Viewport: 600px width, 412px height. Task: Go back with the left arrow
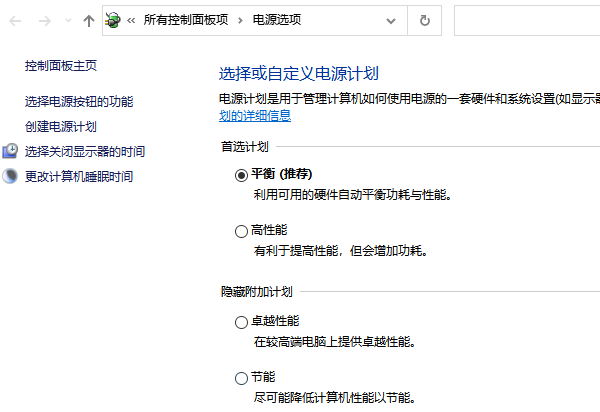pos(15,21)
